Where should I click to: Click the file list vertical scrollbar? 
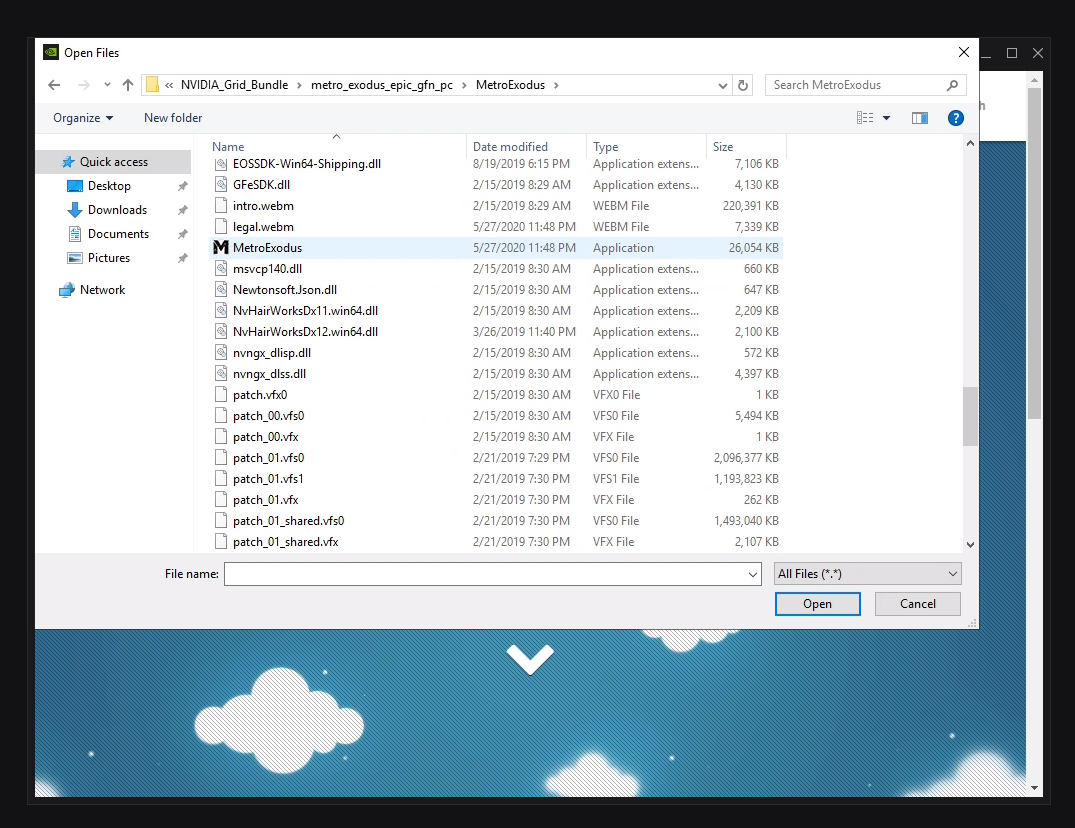970,416
